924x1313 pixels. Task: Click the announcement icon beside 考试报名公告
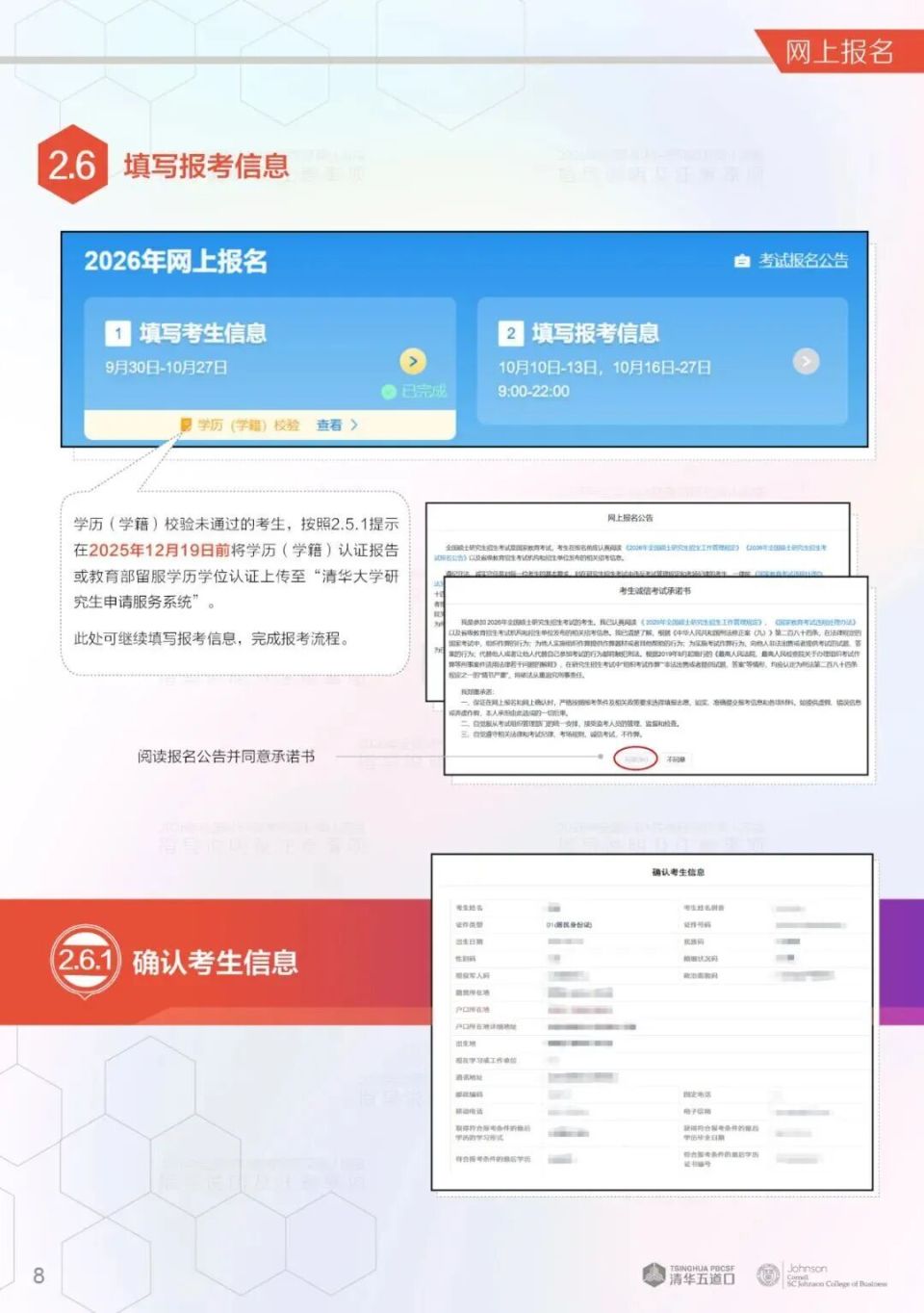tap(740, 260)
